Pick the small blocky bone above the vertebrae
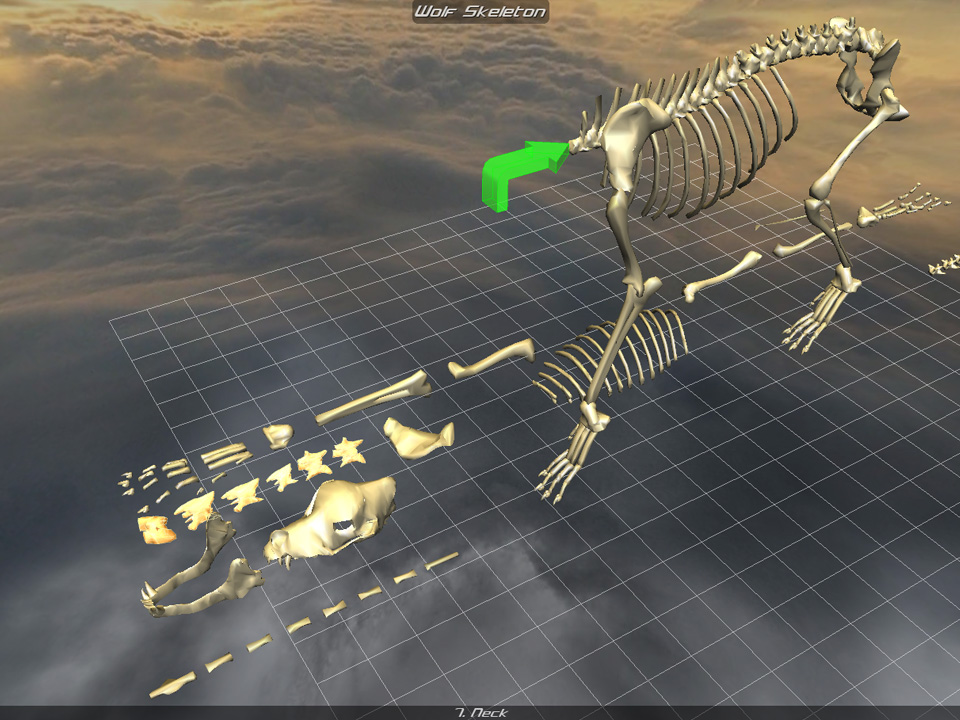The height and width of the screenshot is (720, 960). click(x=279, y=436)
